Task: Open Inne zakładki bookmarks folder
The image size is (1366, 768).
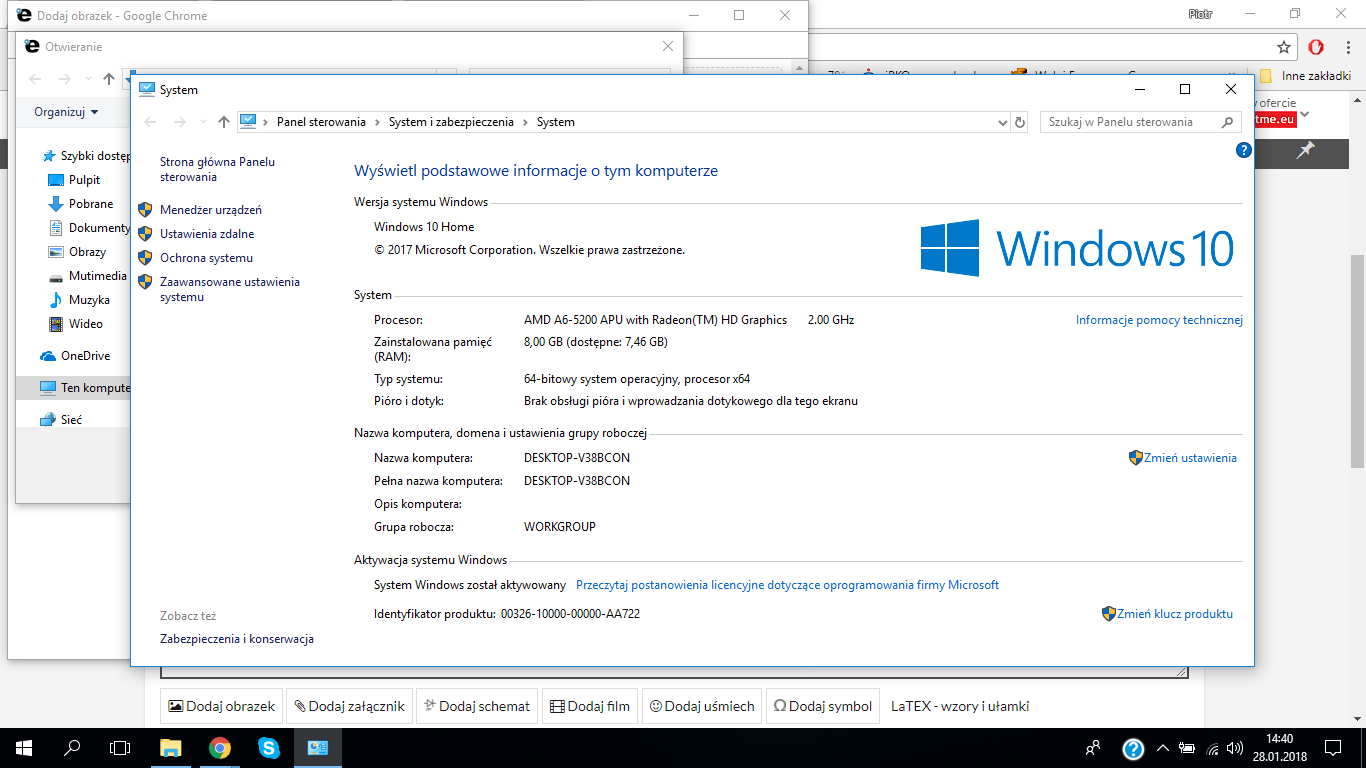Action: click(x=1306, y=76)
